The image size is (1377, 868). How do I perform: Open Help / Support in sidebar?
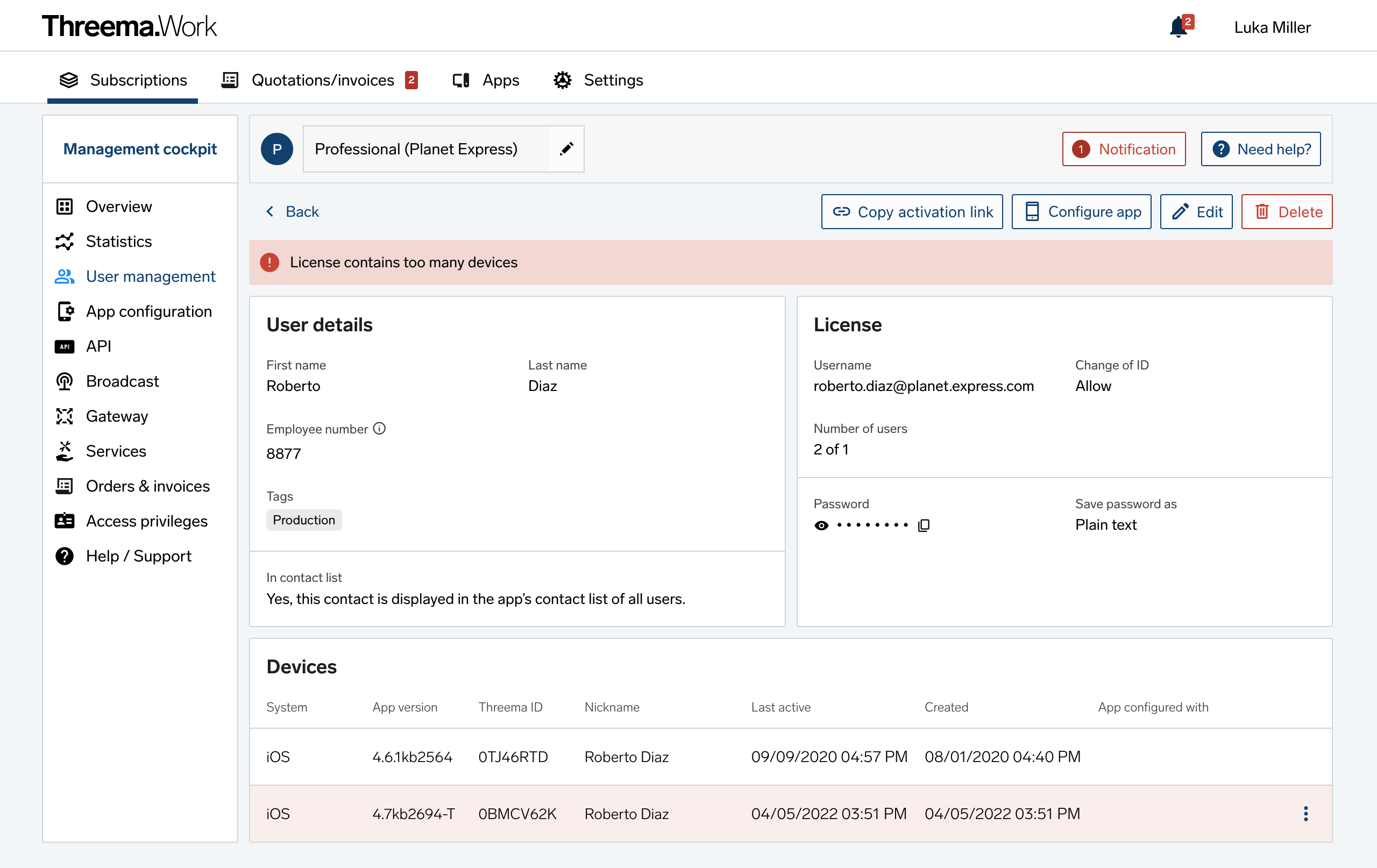click(140, 556)
